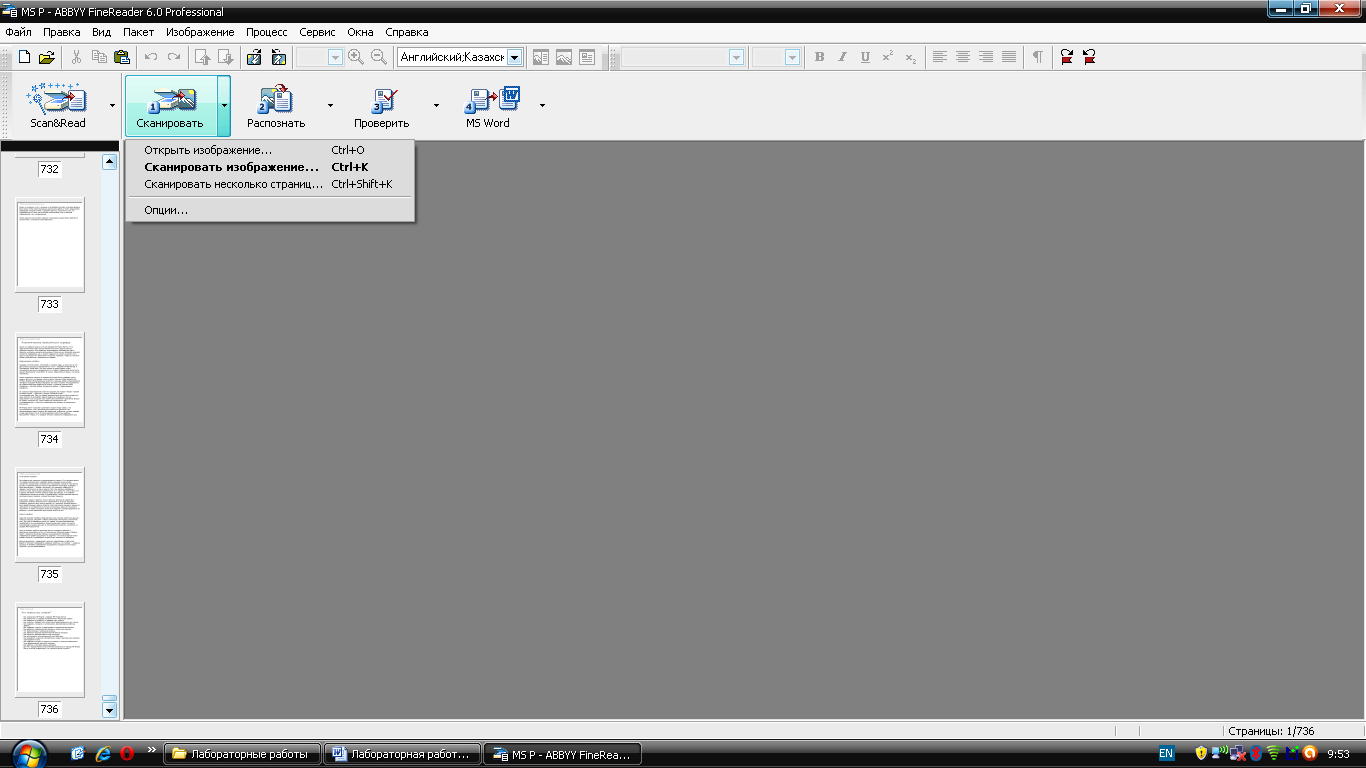Choose Сканировать изображение... menu entry
1366x768 pixels.
click(269, 167)
